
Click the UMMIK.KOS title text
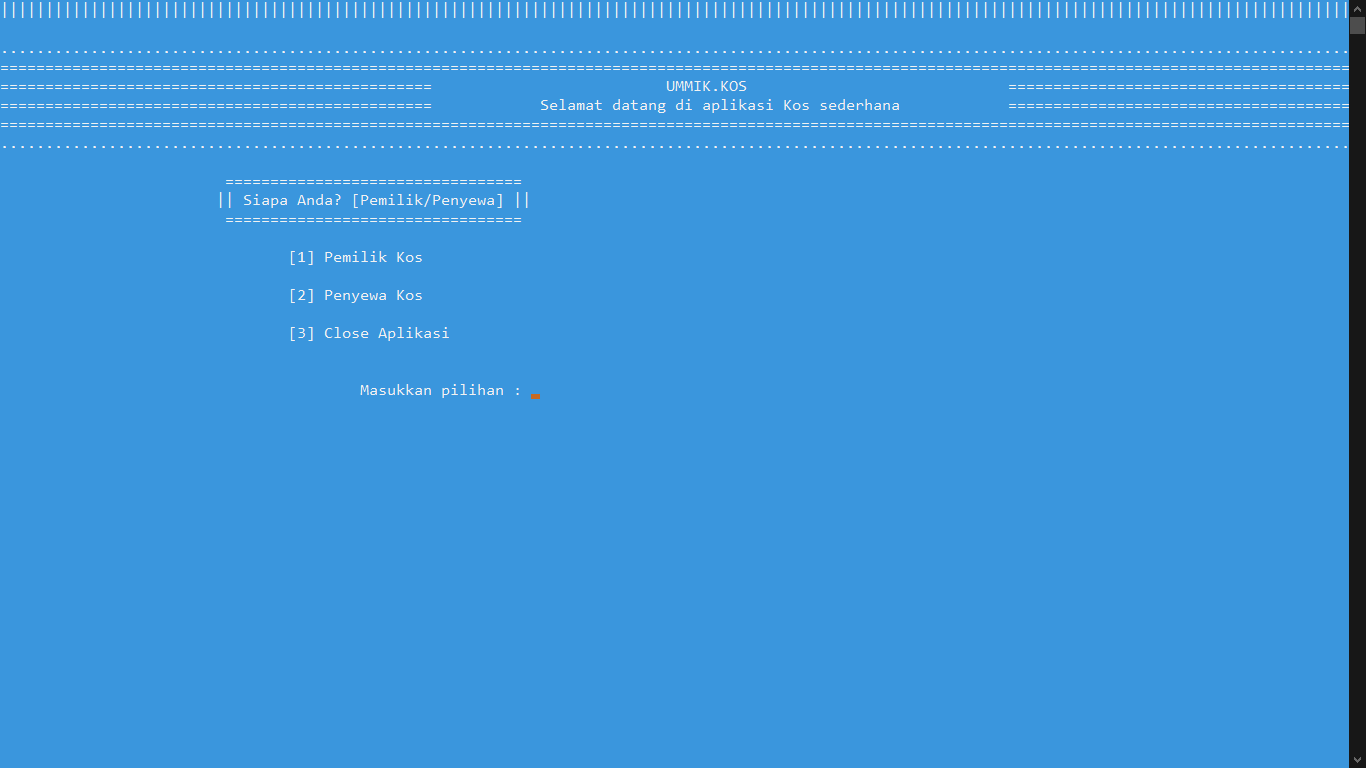[x=705, y=86]
